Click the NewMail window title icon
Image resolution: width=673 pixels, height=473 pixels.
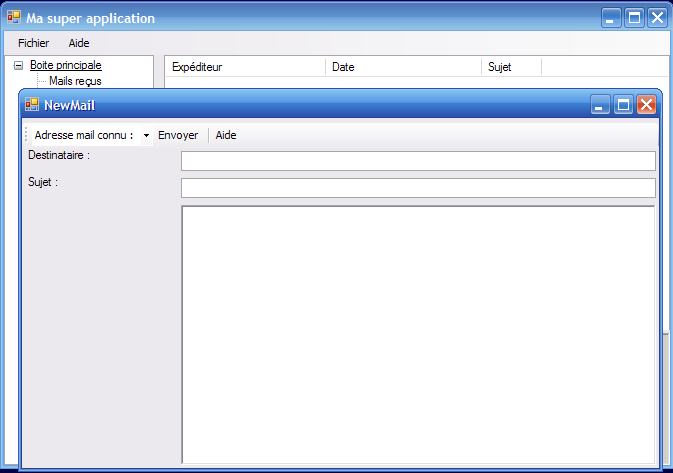pyautogui.click(x=32, y=105)
